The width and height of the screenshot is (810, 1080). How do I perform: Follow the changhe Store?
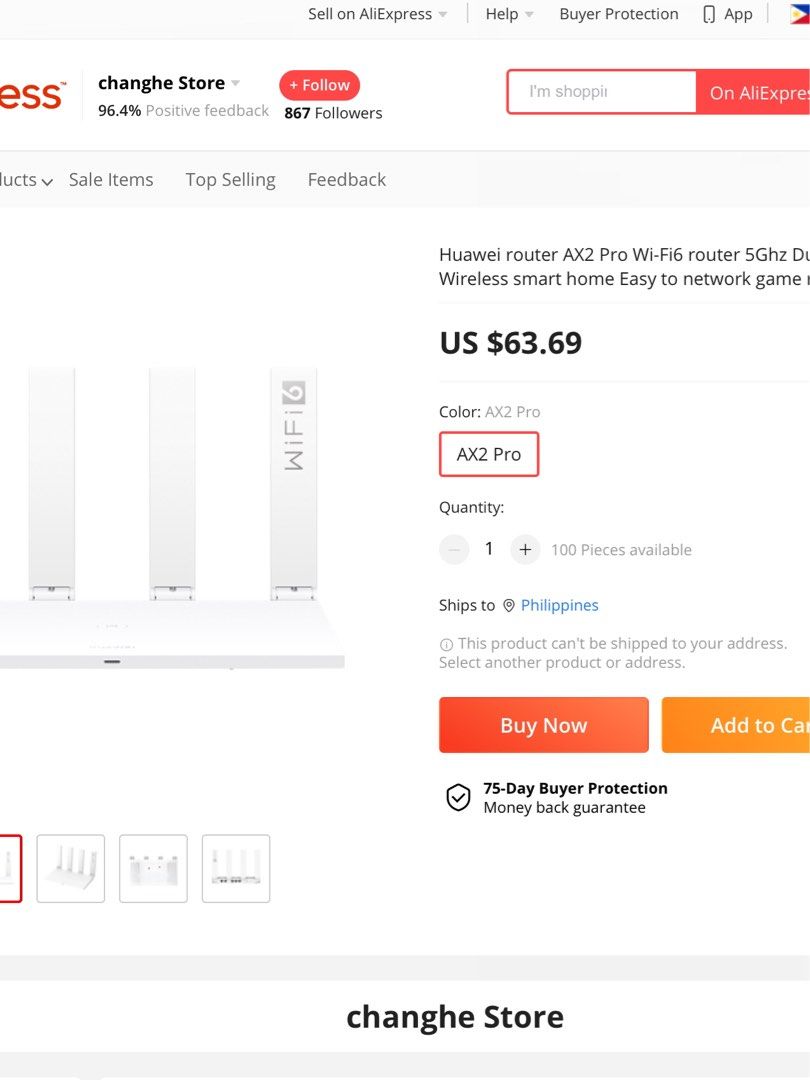point(319,85)
